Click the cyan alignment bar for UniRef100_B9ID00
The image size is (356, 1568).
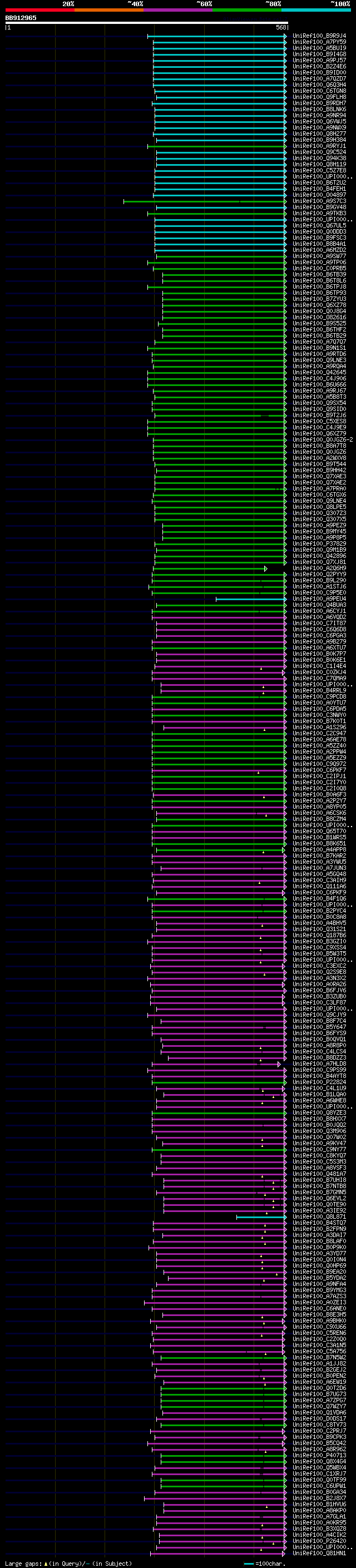click(x=220, y=72)
